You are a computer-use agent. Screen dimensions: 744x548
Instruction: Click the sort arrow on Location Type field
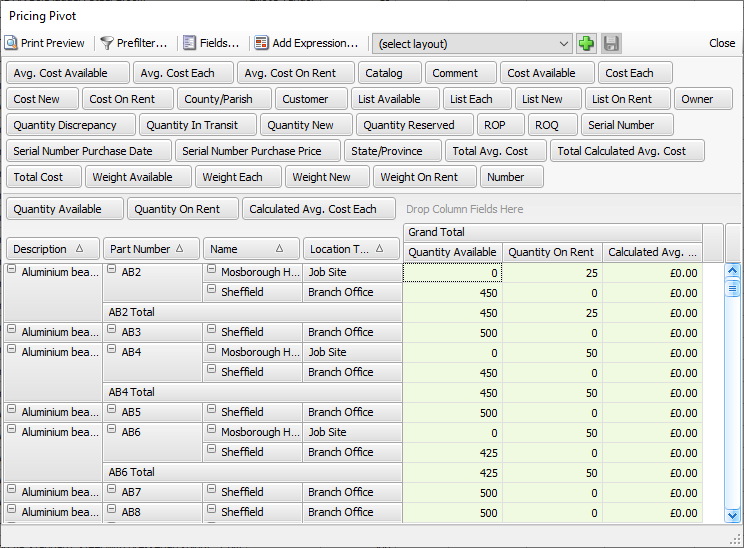tap(379, 248)
